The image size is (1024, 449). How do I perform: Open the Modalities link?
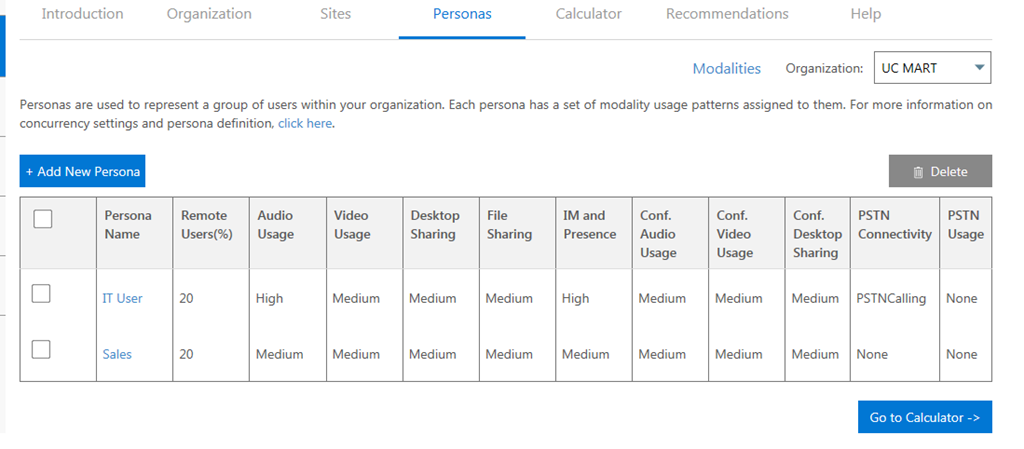[x=727, y=69]
